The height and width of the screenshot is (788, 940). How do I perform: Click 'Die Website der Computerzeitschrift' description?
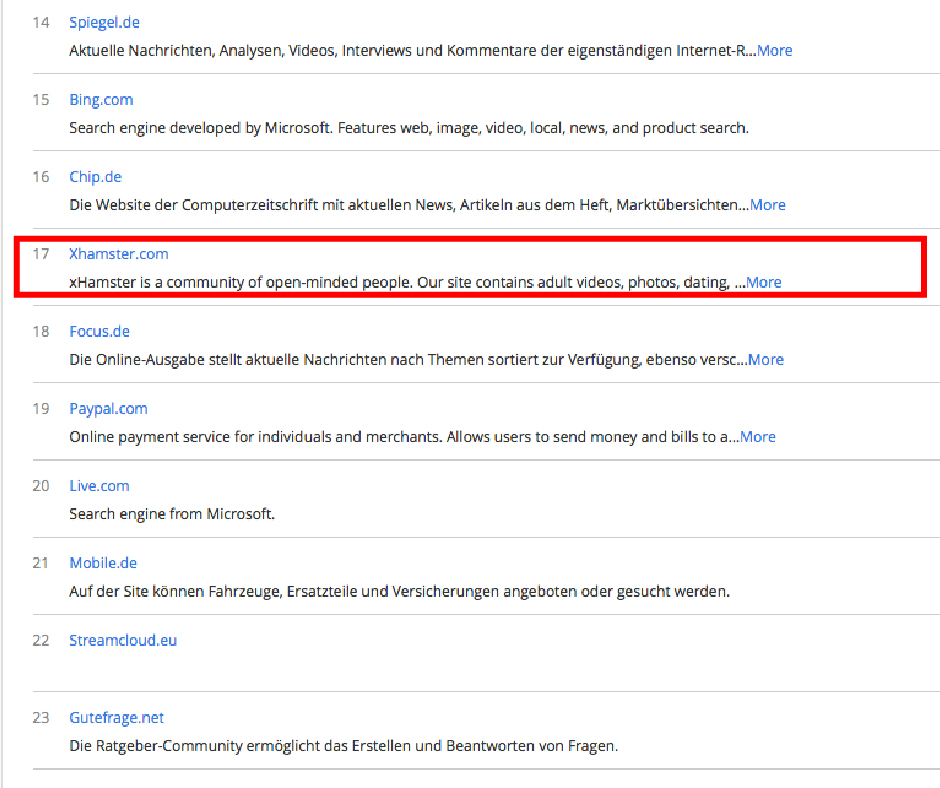click(x=409, y=205)
